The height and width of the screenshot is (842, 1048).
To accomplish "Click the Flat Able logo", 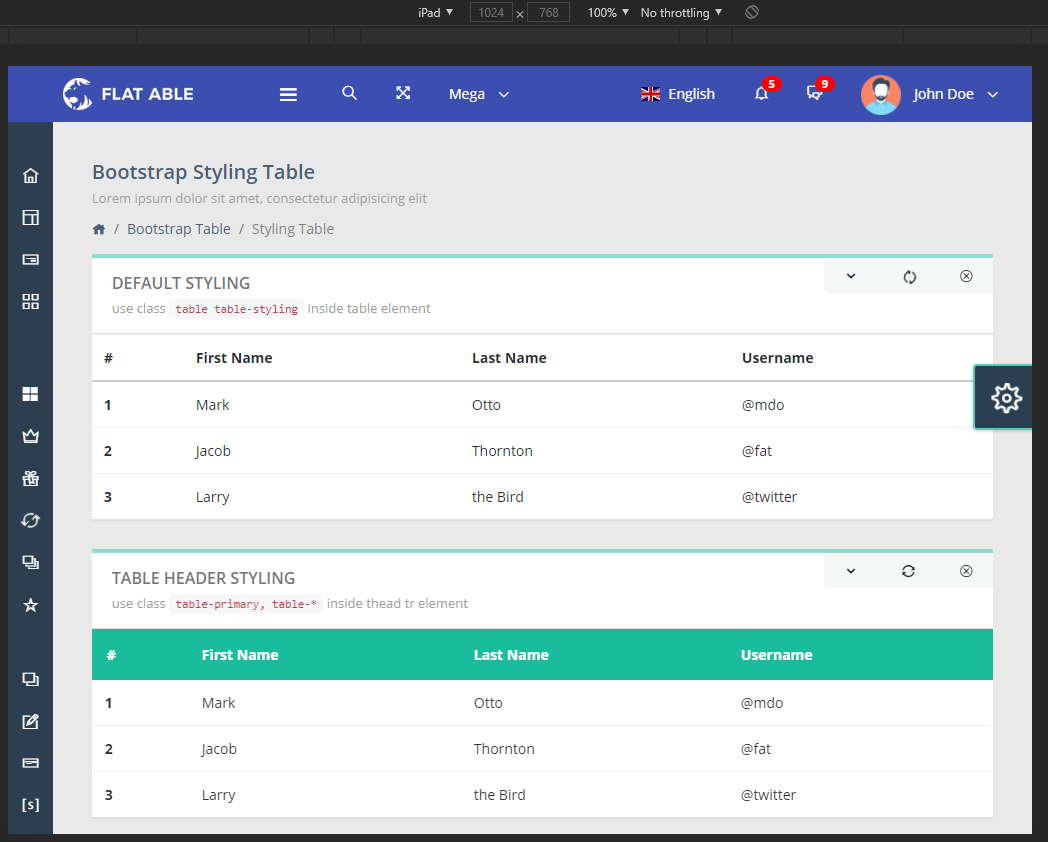I will (128, 94).
